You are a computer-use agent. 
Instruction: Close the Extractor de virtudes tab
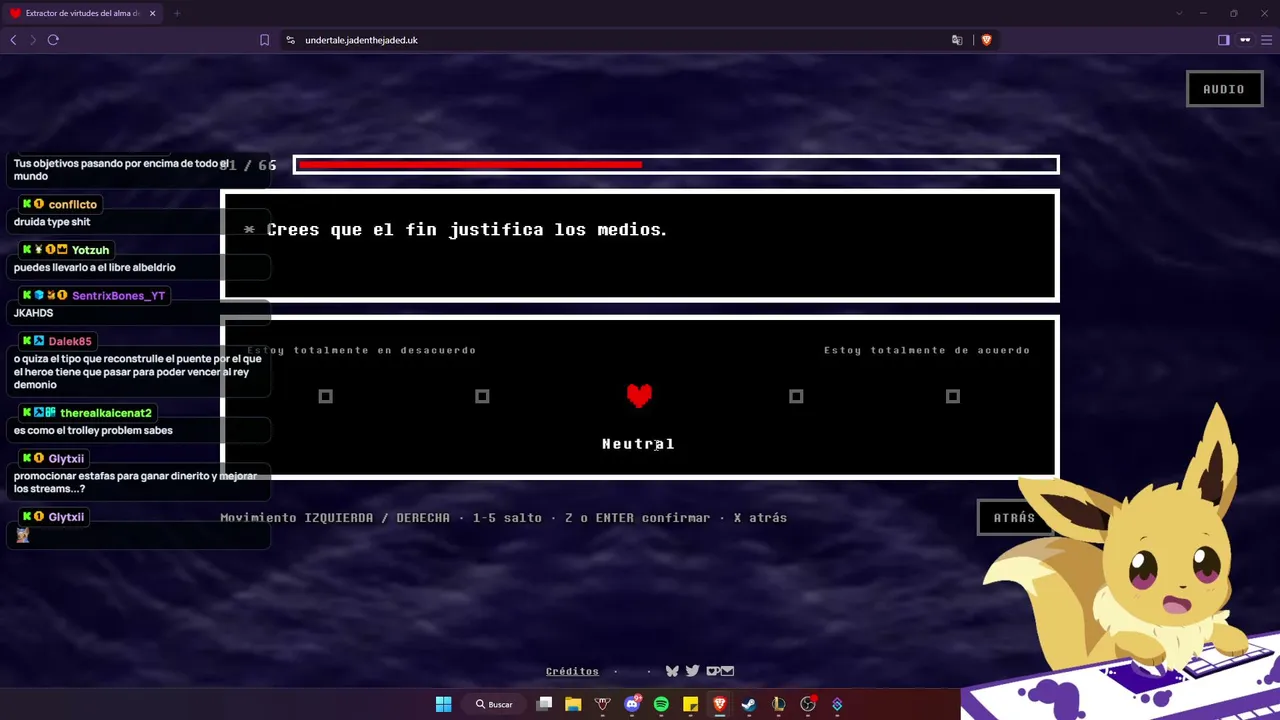[x=152, y=13]
